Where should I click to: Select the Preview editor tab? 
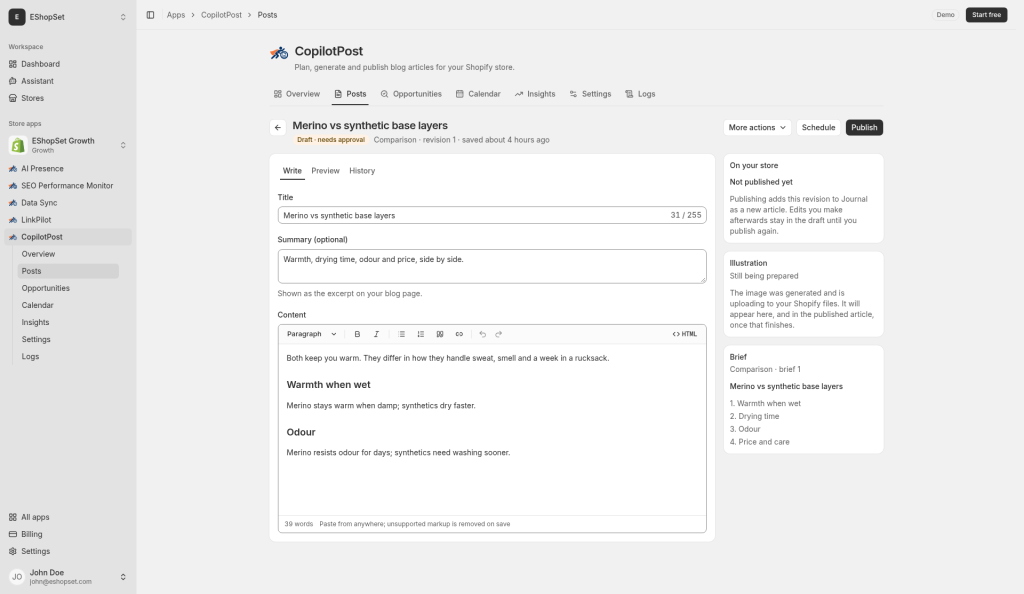click(x=325, y=171)
